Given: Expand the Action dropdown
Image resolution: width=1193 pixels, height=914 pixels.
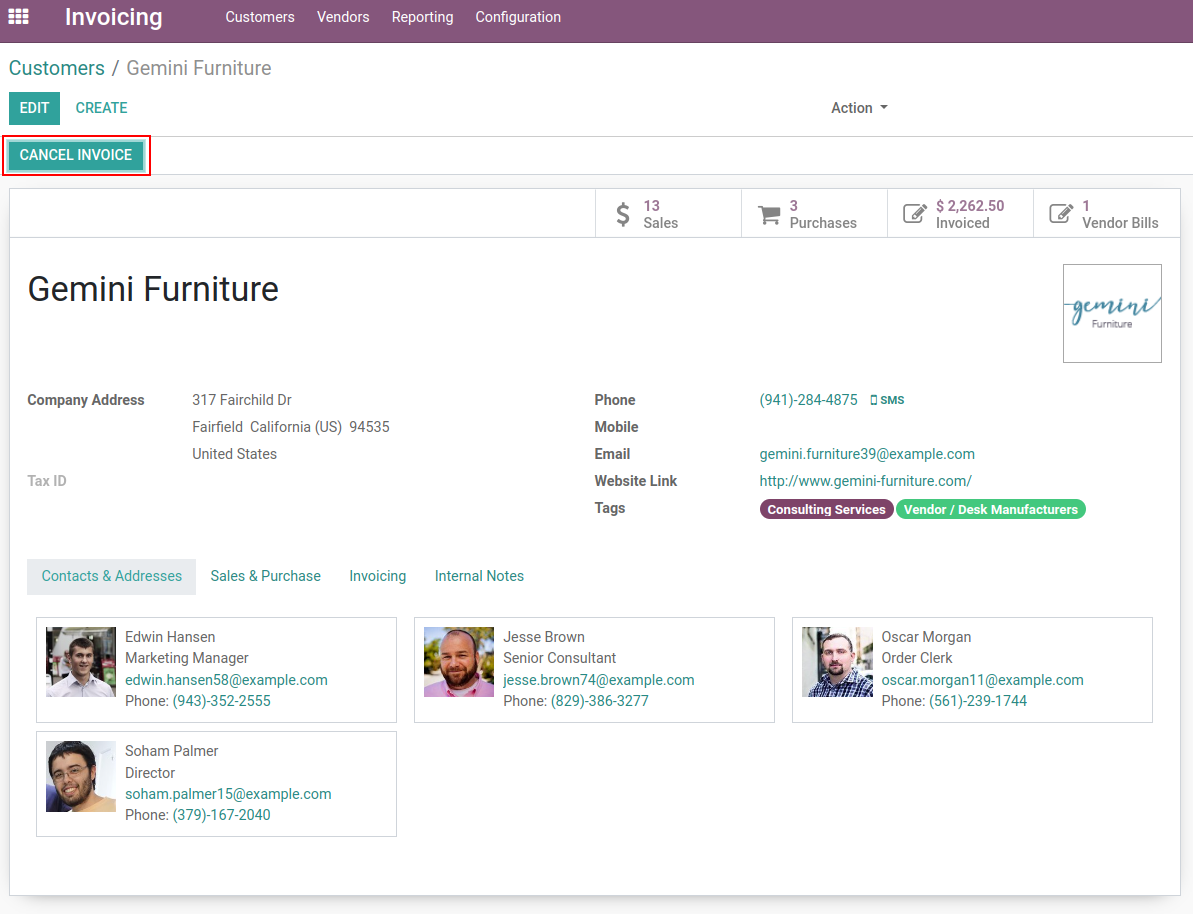Looking at the screenshot, I should click(x=858, y=108).
